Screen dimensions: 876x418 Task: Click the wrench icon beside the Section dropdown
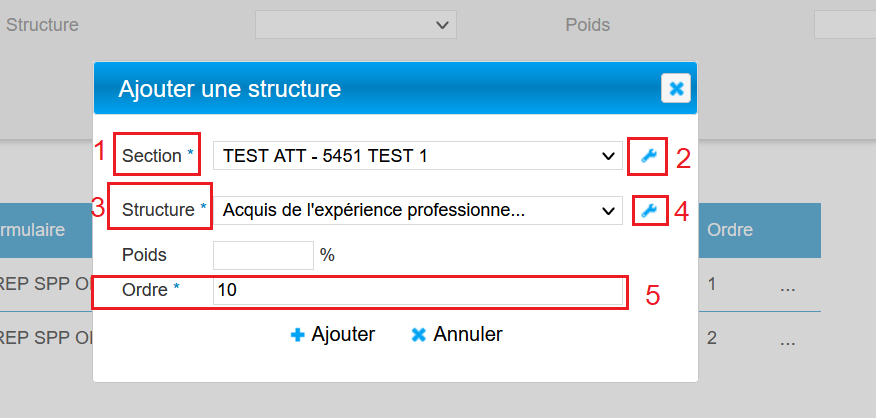[648, 156]
